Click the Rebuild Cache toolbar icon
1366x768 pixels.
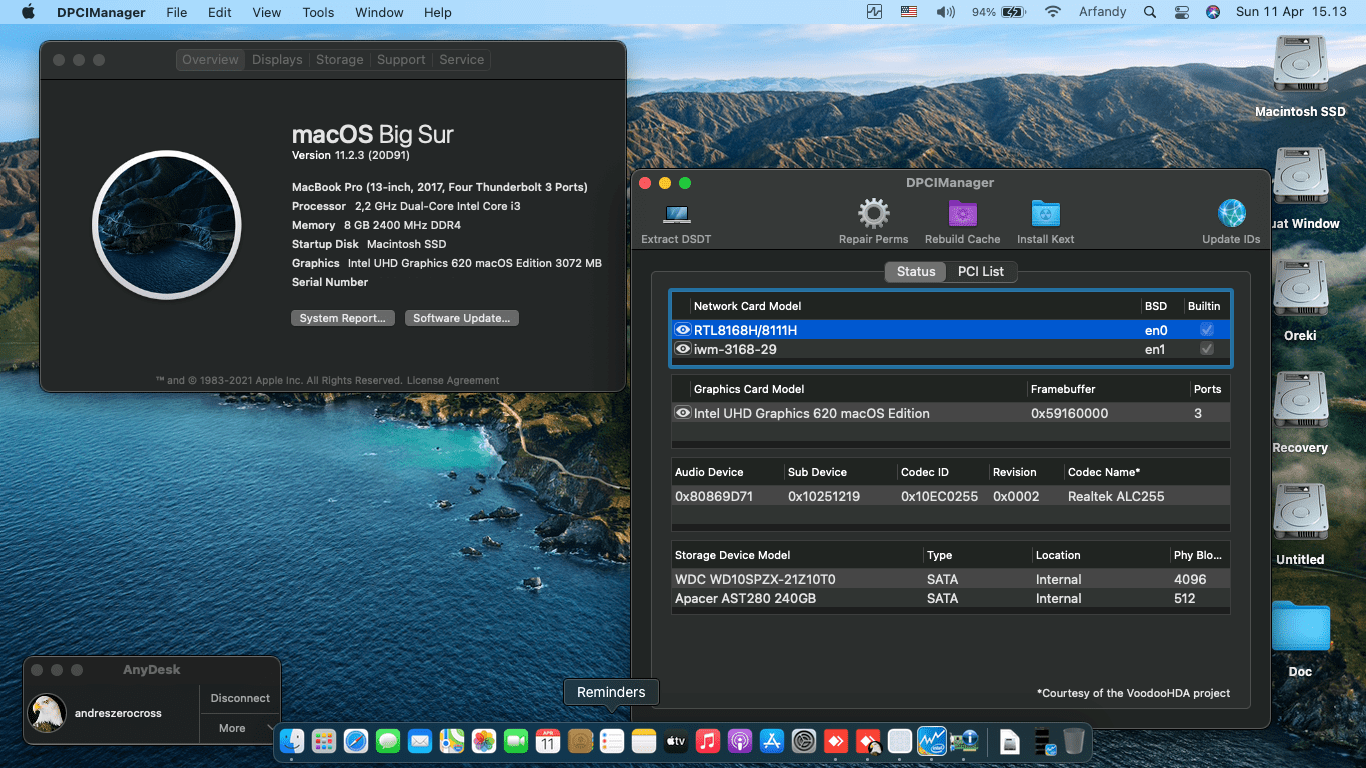[962, 213]
